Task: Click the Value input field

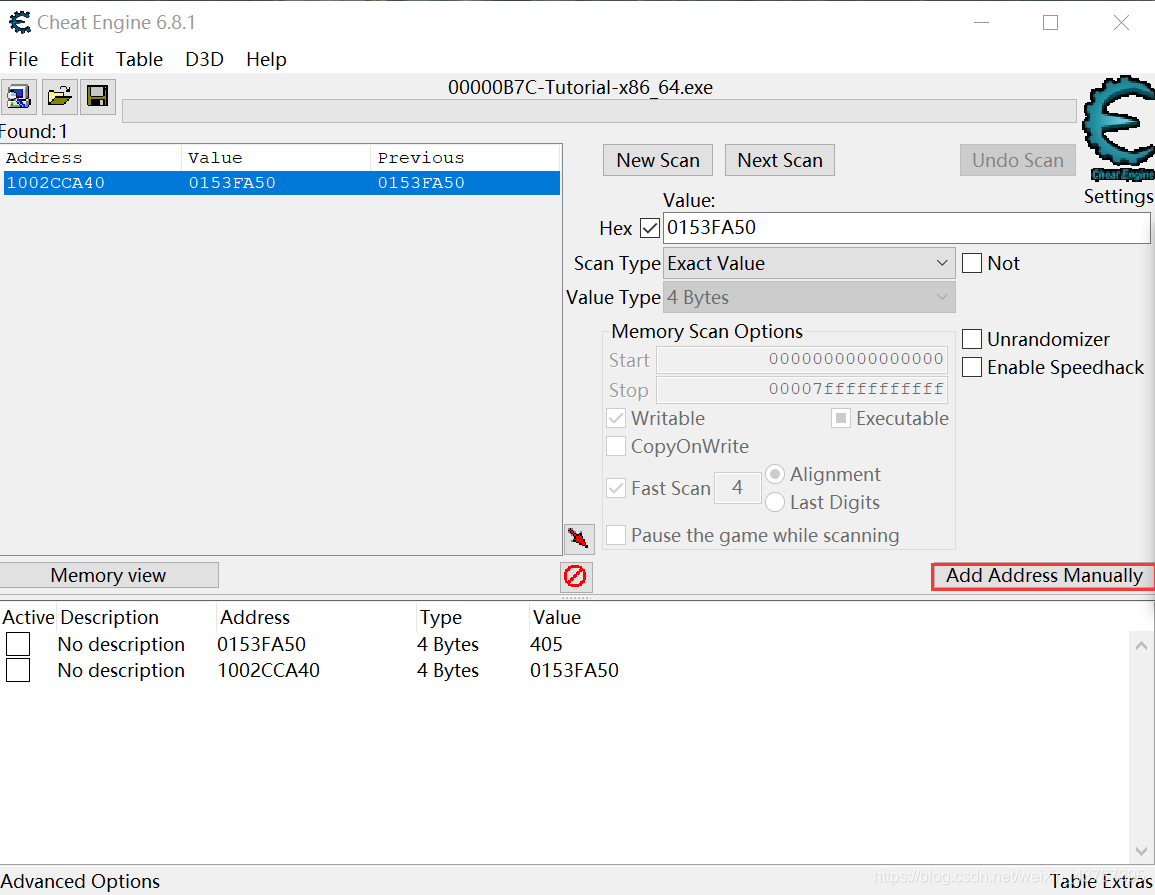Action: 906,228
